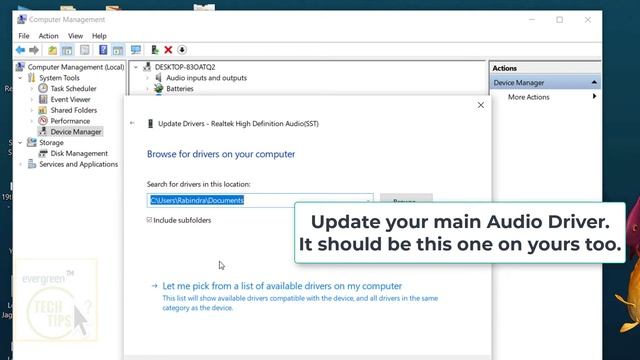Screen dimensions: 640x360
Task: Open the File menu
Action: coord(24,36)
